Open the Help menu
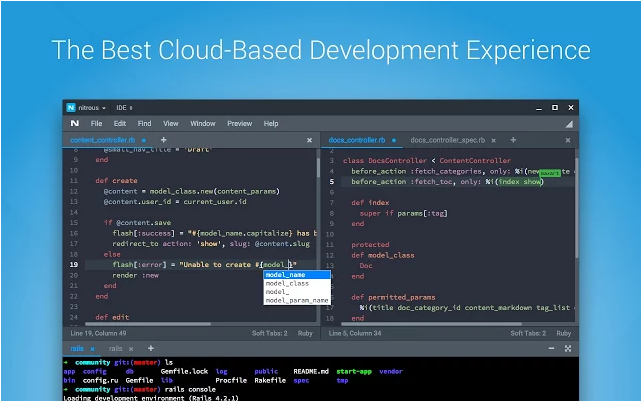Screen dimensions: 641x403 tap(271, 123)
